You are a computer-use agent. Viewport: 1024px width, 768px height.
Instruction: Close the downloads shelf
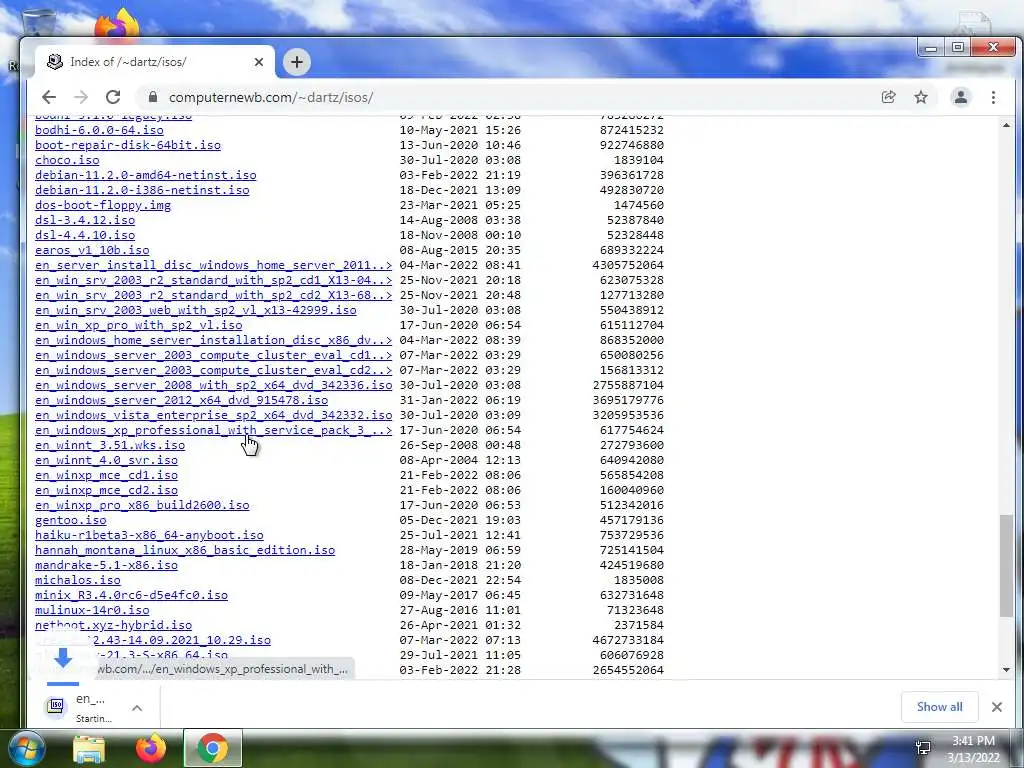(997, 707)
